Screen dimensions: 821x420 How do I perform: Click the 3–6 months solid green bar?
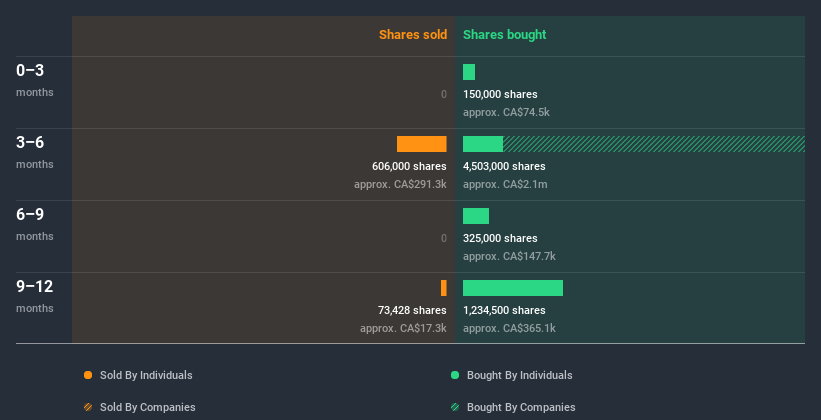tap(483, 144)
